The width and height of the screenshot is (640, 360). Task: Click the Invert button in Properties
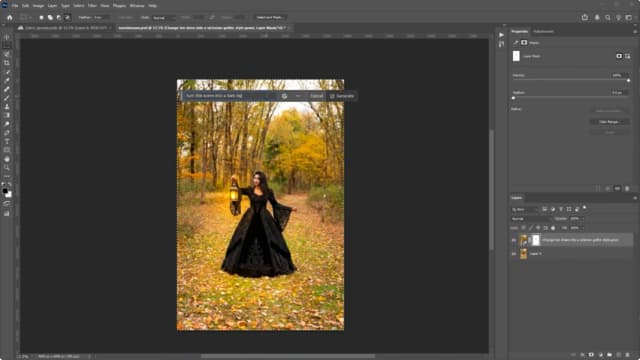click(609, 132)
